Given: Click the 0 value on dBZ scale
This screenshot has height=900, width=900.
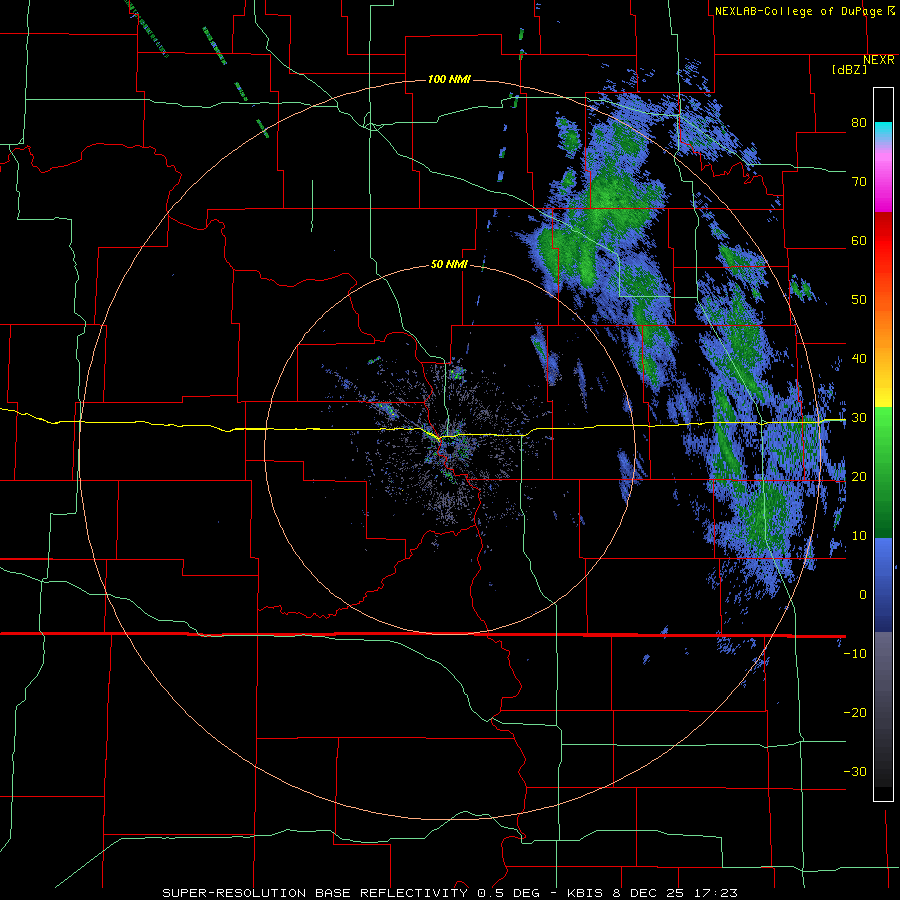Looking at the screenshot, I should [x=863, y=595].
